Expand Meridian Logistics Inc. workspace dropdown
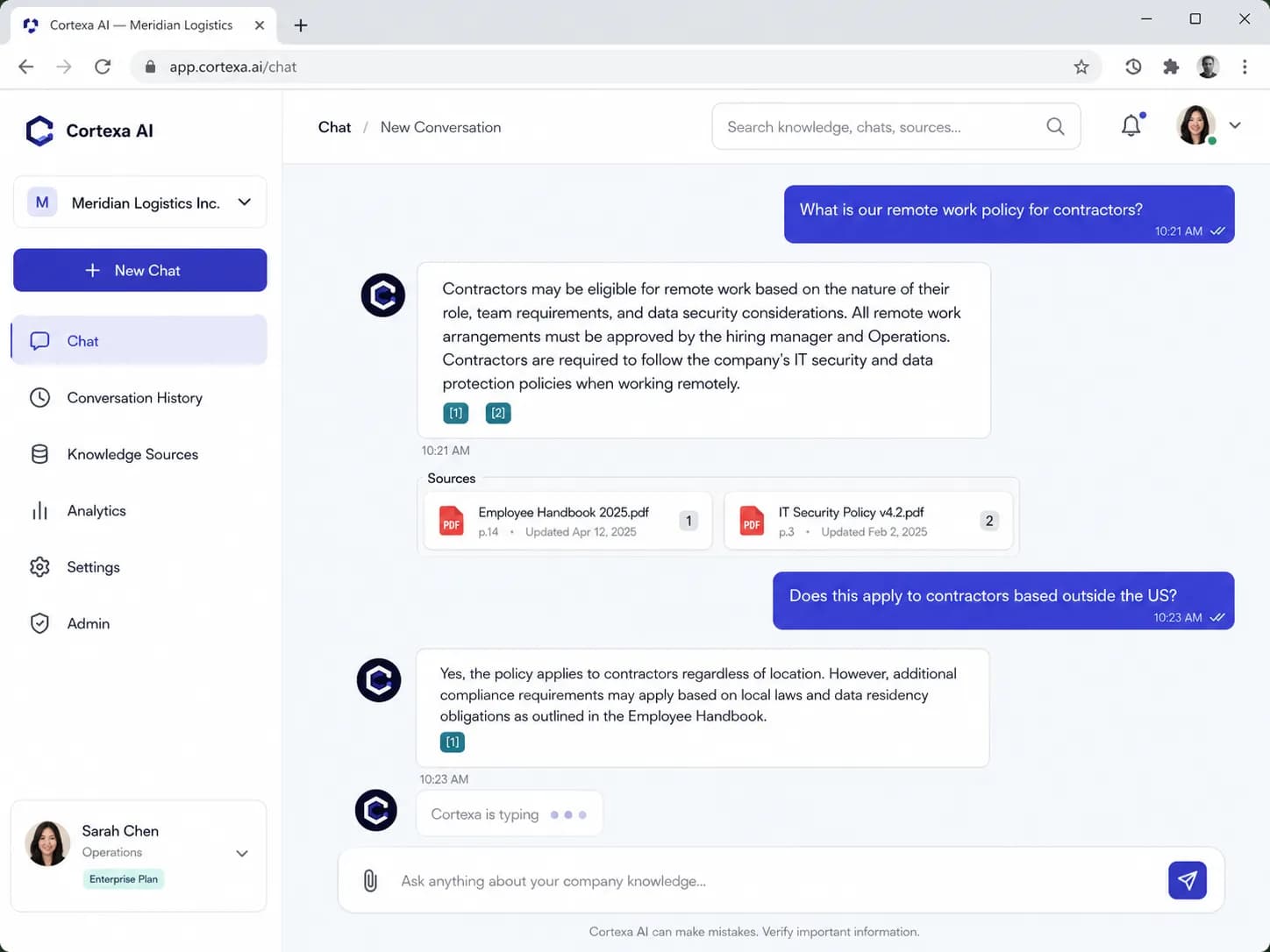 point(139,202)
